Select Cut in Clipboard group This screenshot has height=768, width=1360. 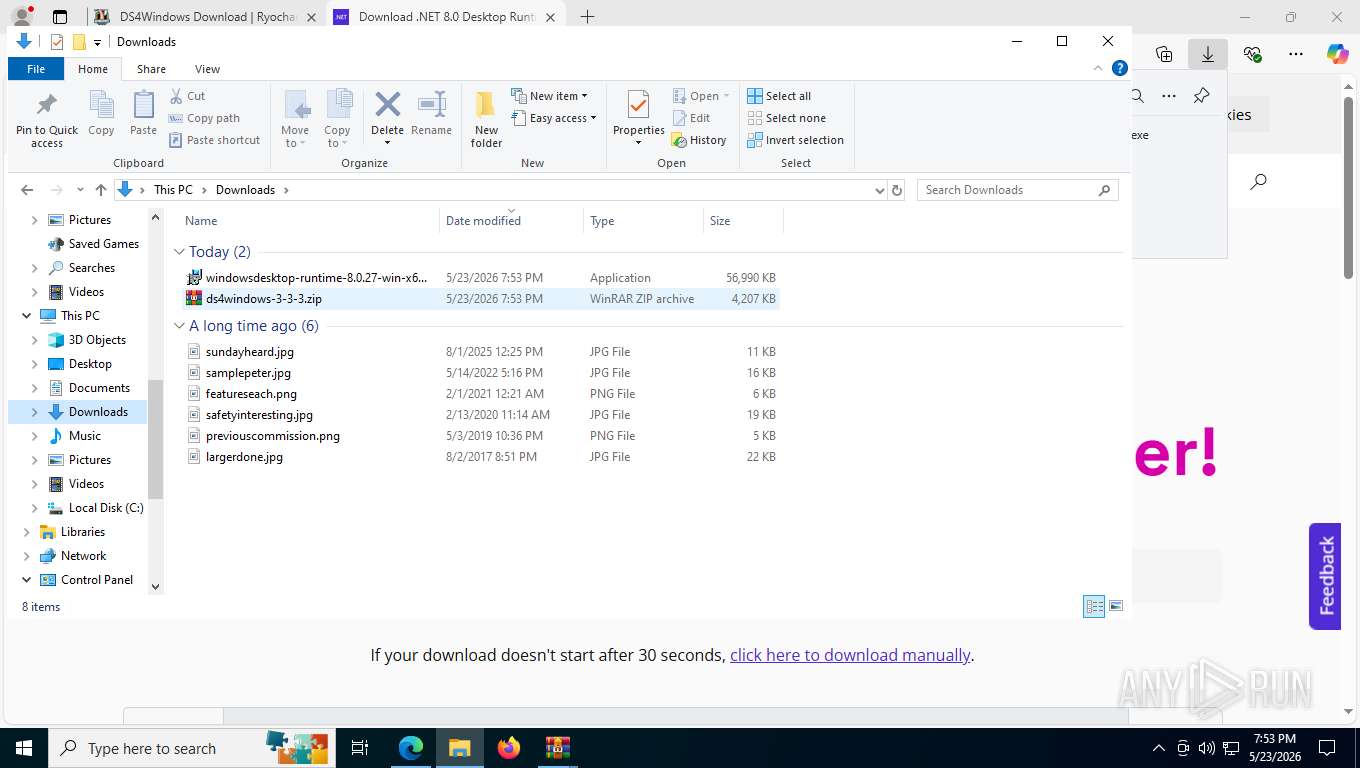coord(187,96)
